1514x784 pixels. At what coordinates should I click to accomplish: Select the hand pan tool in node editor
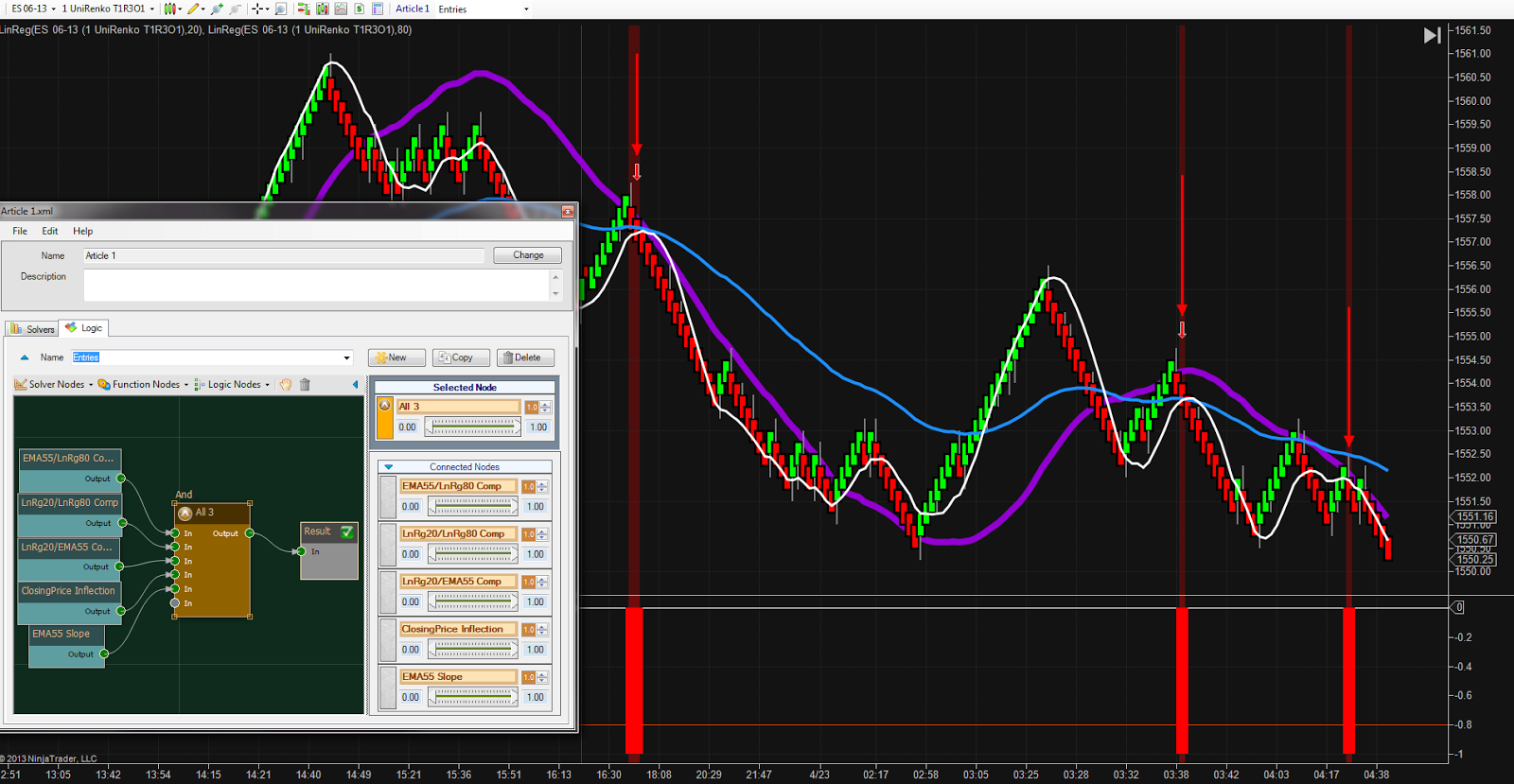pos(285,385)
